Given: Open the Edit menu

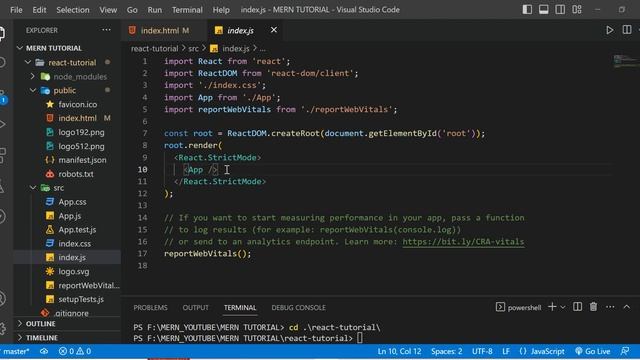Looking at the screenshot, I should (39, 10).
